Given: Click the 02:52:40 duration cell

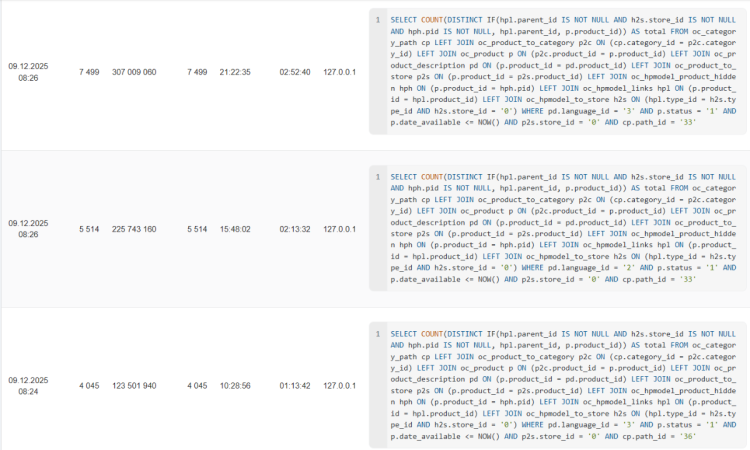Looking at the screenshot, I should [x=295, y=72].
